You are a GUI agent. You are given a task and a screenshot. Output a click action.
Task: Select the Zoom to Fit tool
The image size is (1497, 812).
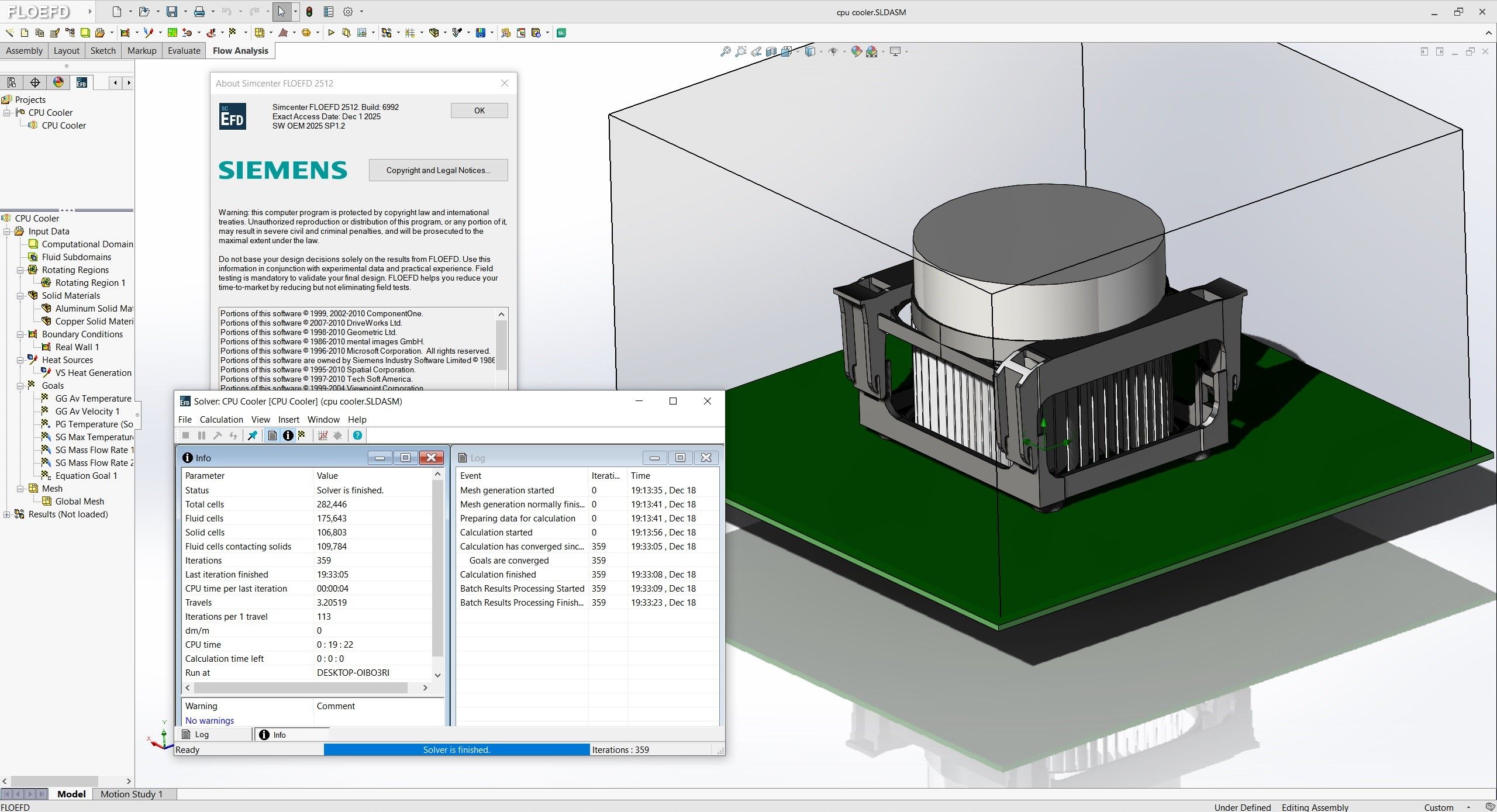point(726,51)
